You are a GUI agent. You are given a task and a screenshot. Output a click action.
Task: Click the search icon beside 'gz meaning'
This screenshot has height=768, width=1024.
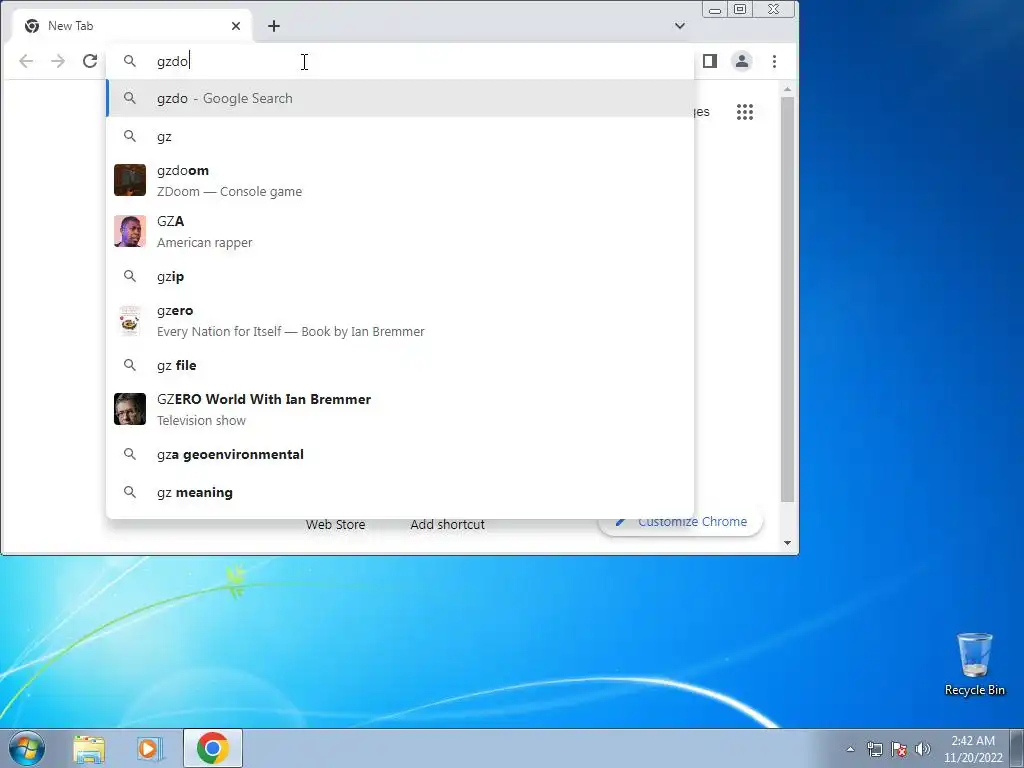coord(130,492)
